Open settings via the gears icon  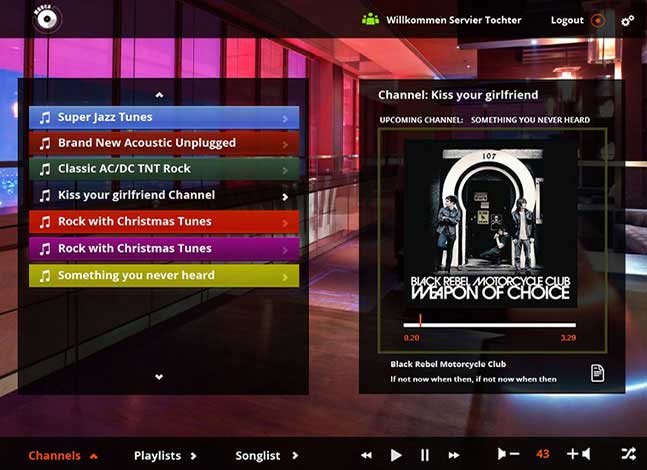pos(628,21)
